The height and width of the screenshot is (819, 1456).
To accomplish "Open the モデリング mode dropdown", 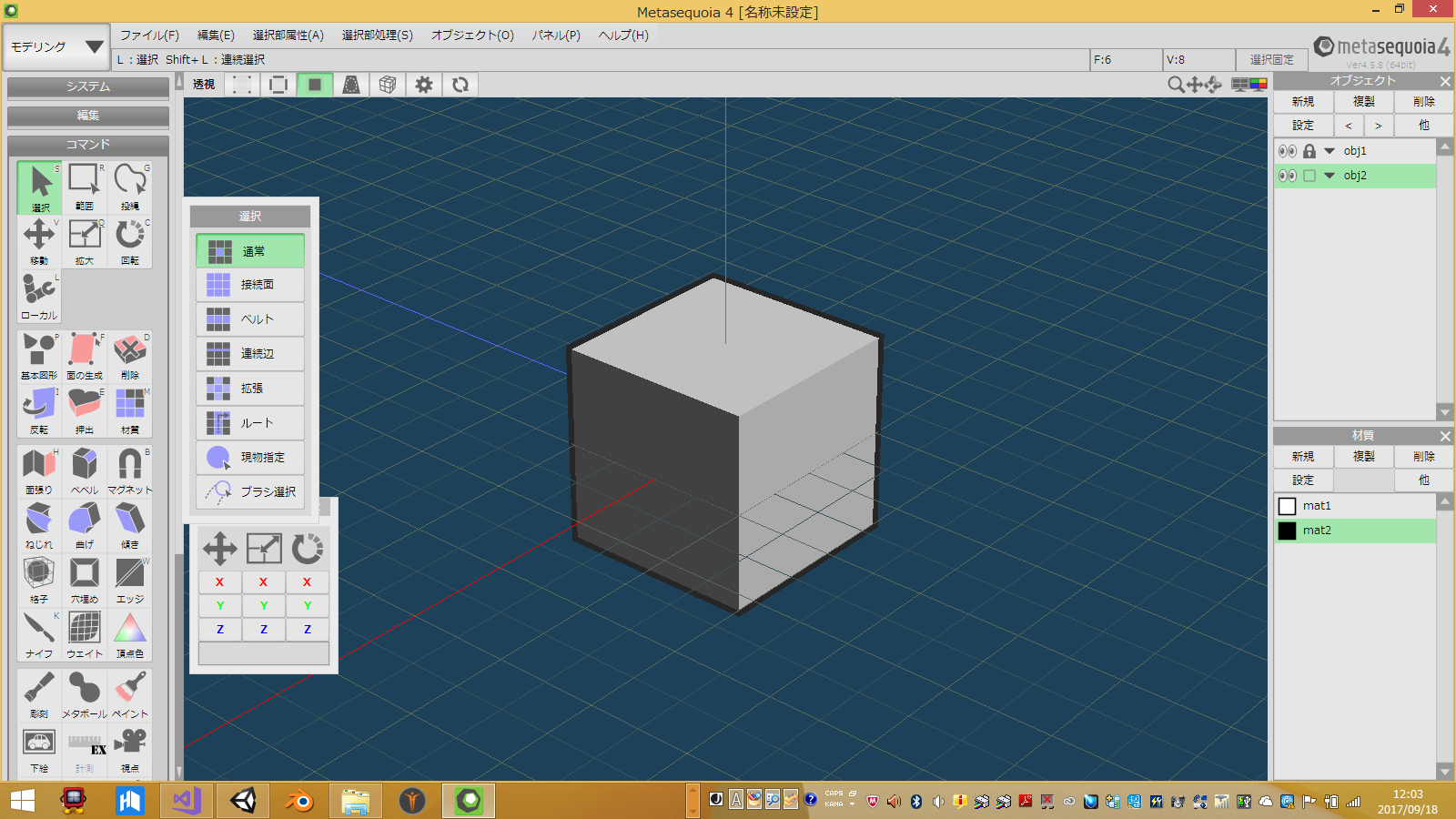I will coord(56,46).
